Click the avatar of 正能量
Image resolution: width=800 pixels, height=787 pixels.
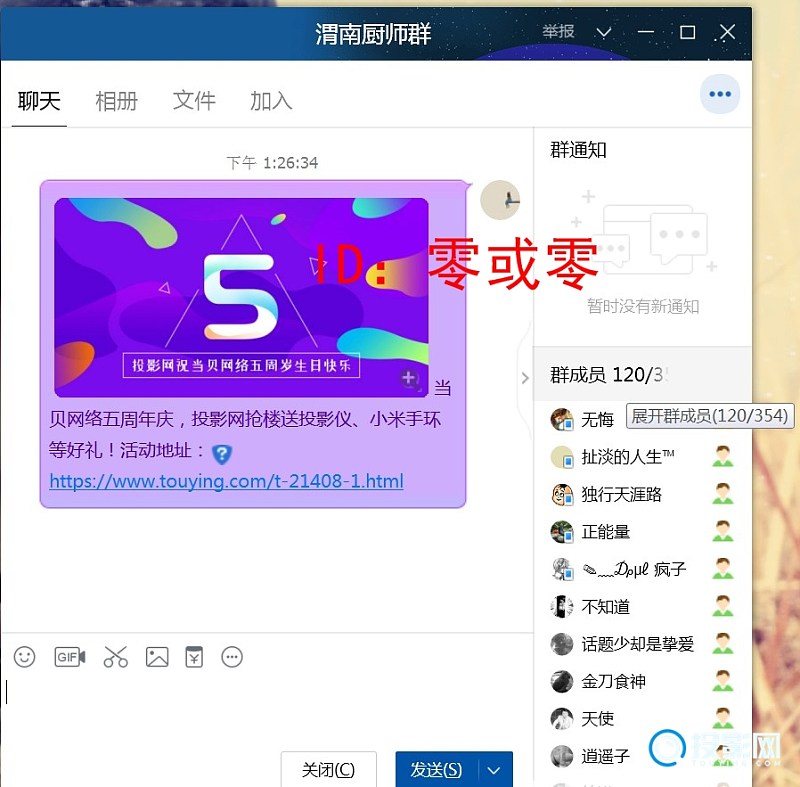(x=562, y=532)
